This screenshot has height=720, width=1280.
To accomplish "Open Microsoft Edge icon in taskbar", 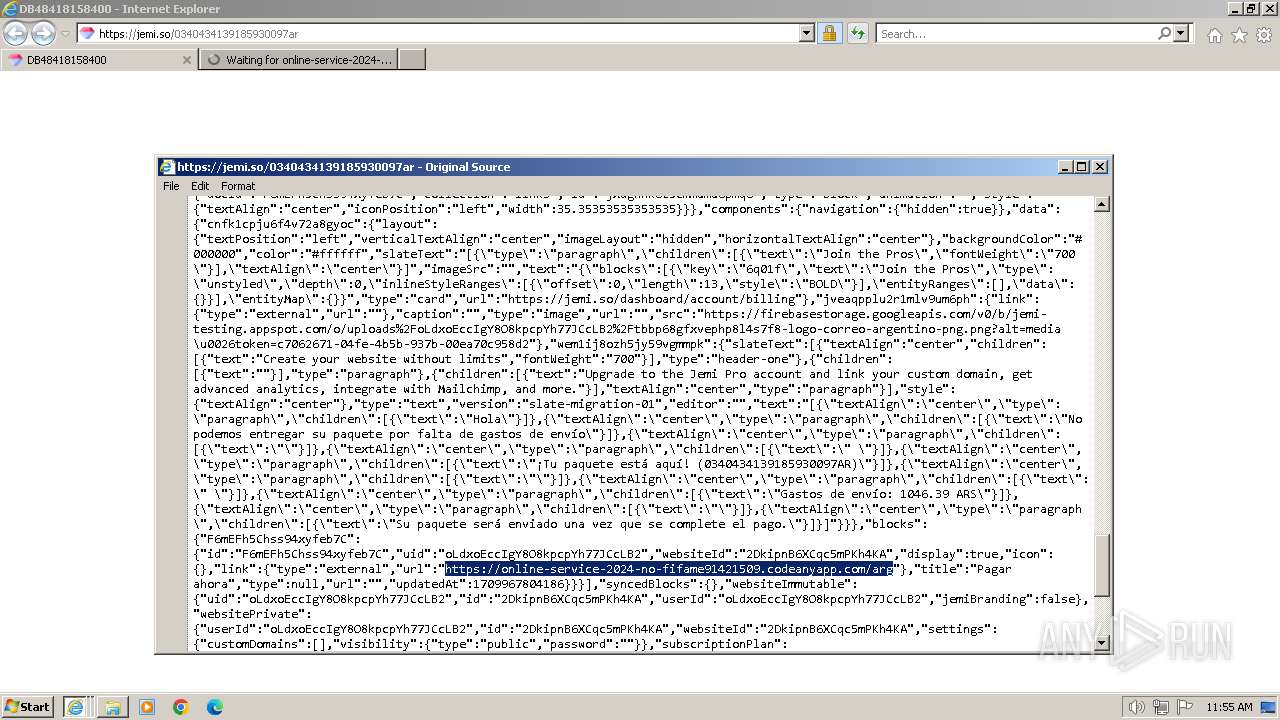I will 215,707.
